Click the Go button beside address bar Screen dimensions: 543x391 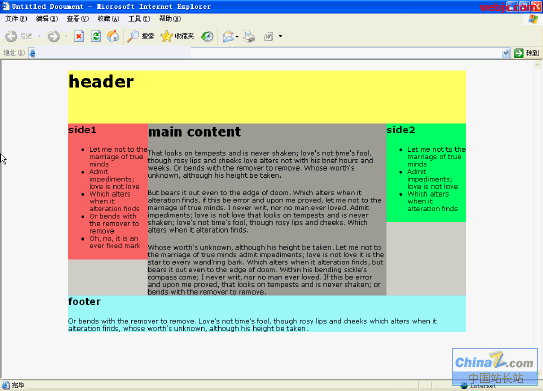[526, 53]
